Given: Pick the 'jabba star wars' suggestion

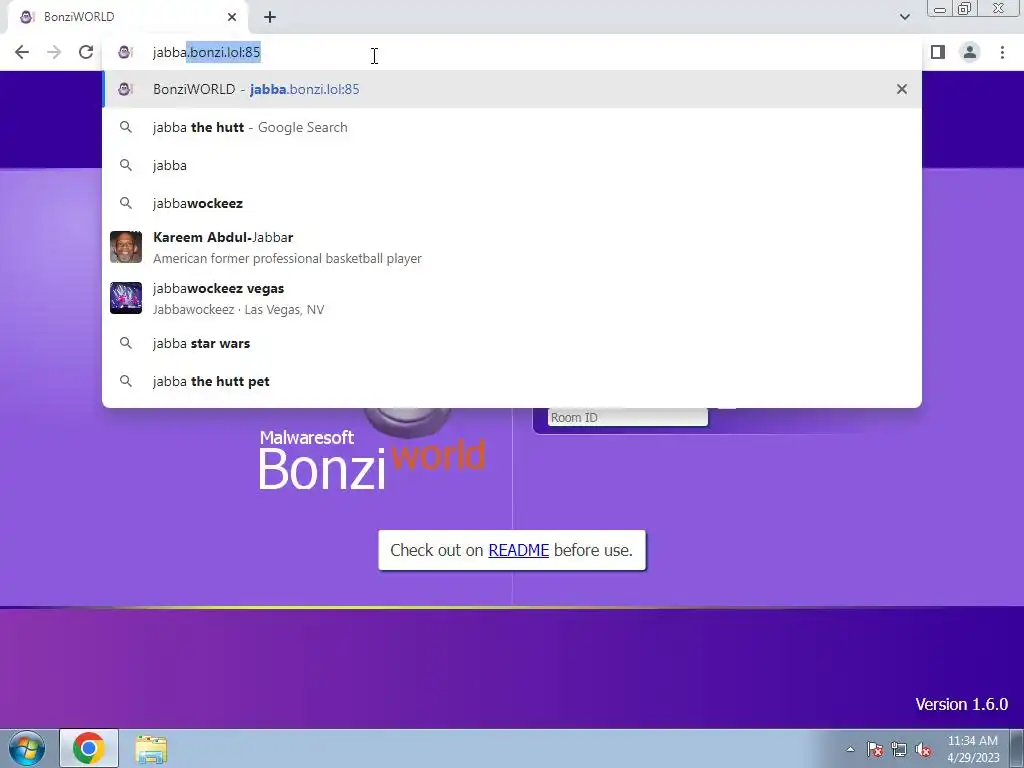Looking at the screenshot, I should coord(512,343).
